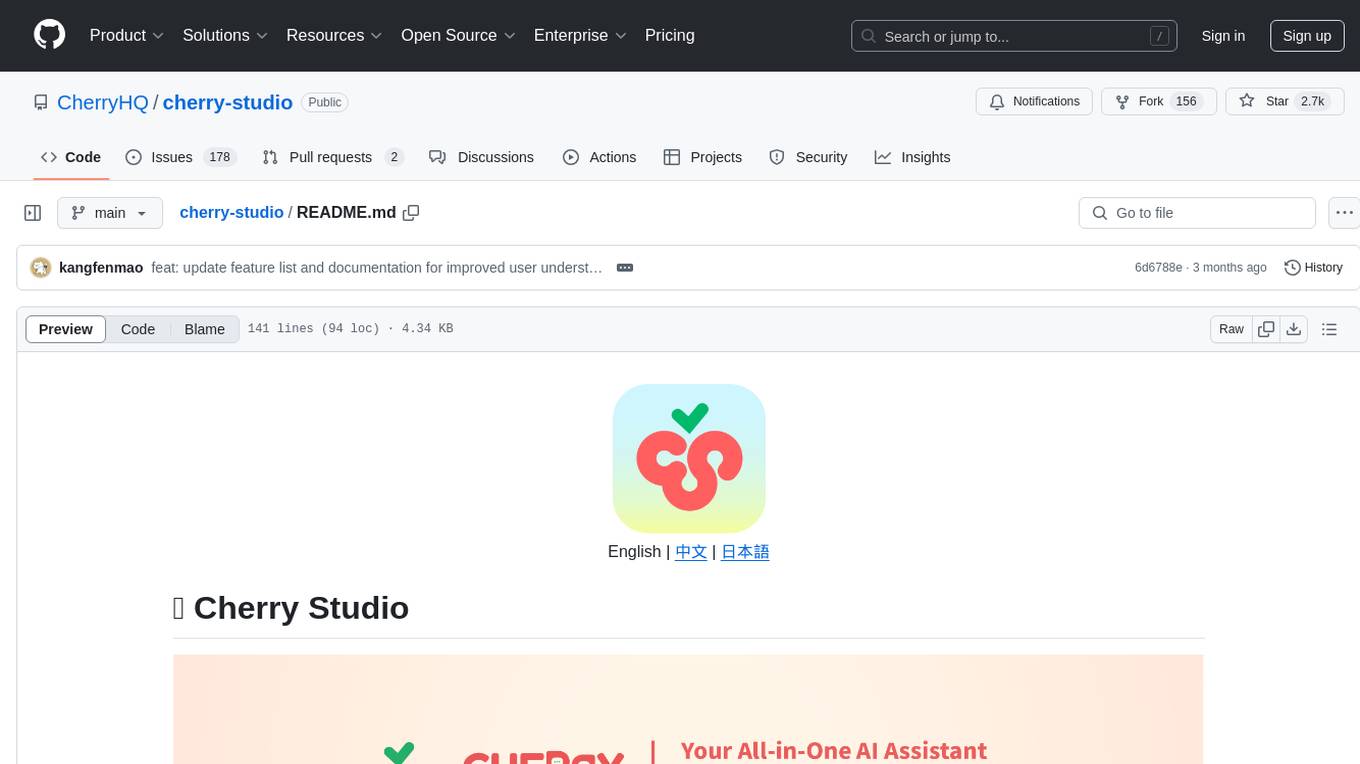Open the Pull requests tab

point(333,157)
